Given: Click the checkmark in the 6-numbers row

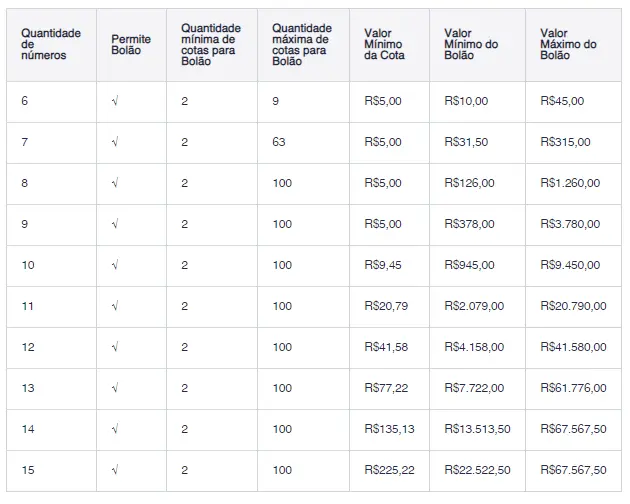Looking at the screenshot, I should coord(115,101).
